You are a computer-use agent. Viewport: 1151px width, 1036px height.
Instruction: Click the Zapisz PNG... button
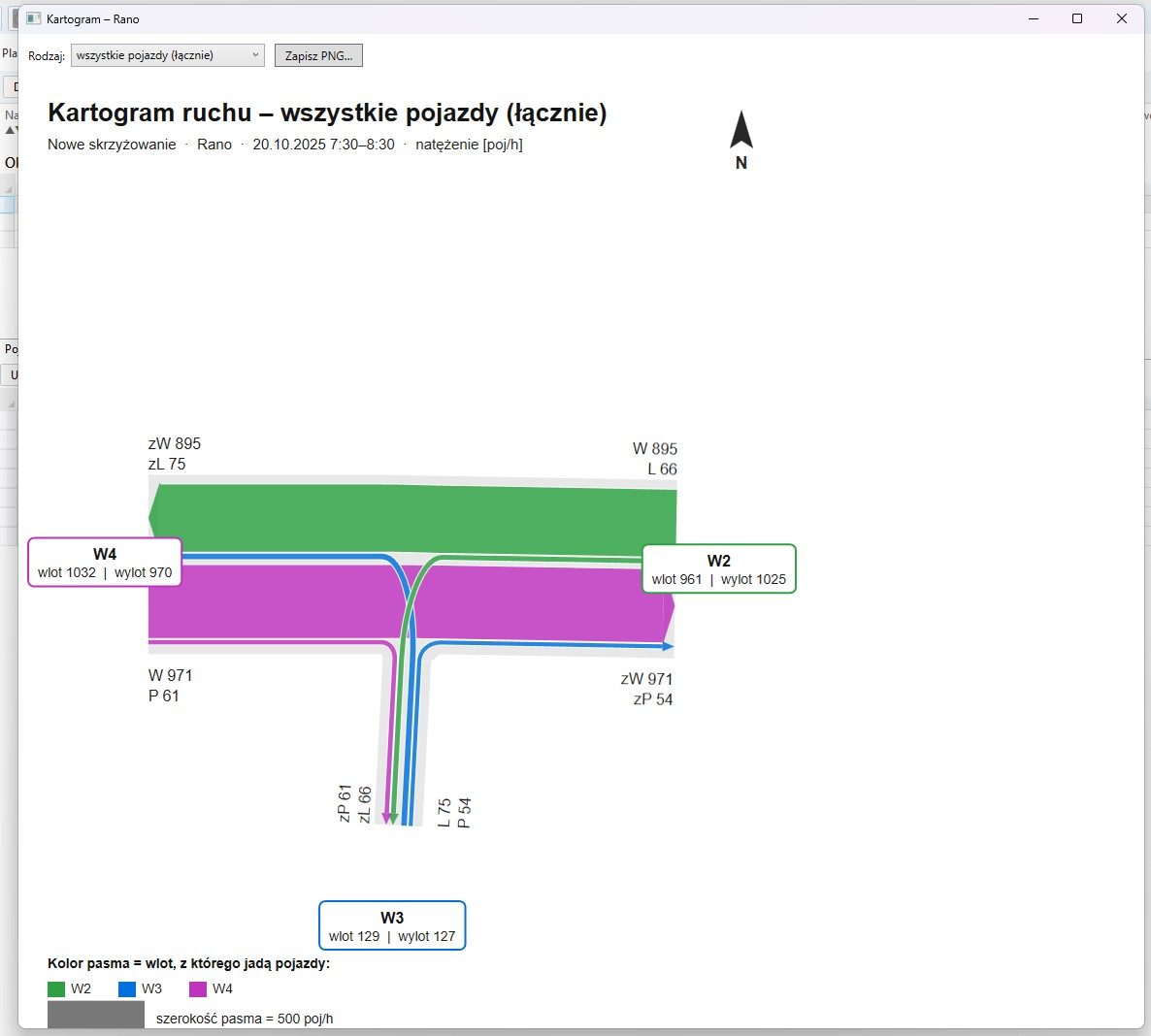click(x=318, y=55)
